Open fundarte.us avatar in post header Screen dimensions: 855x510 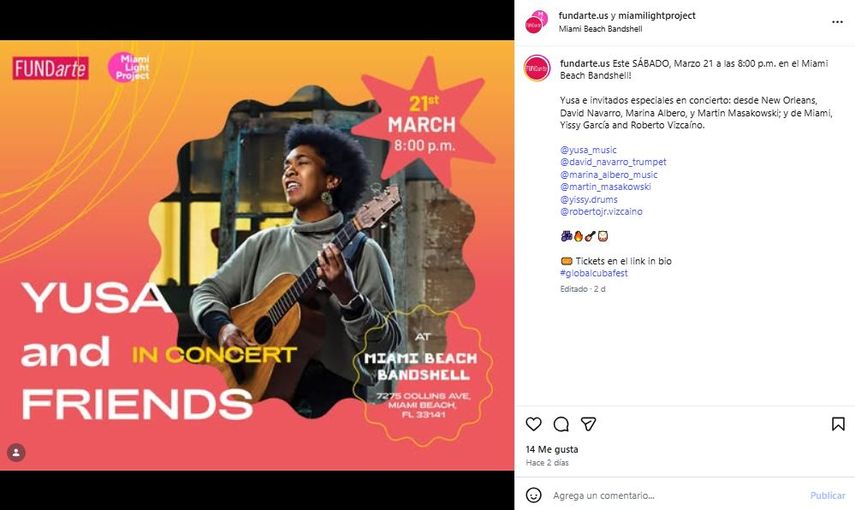tap(536, 21)
